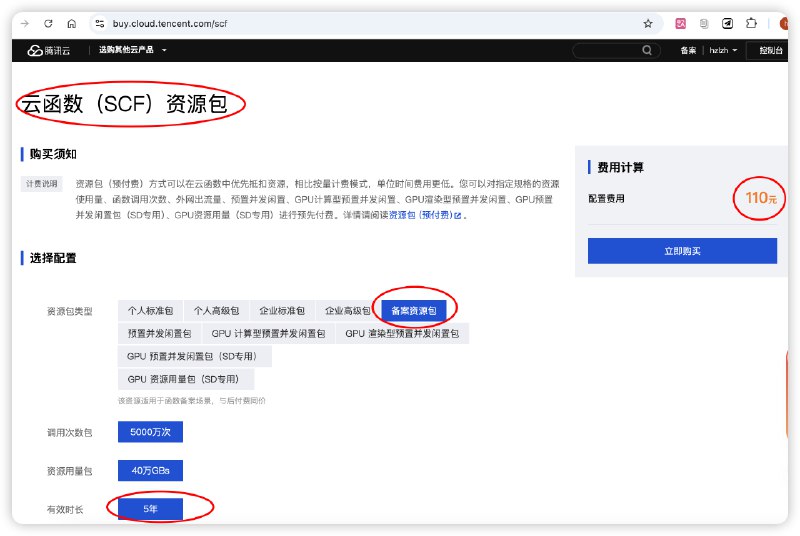Viewport: 800px width, 536px height.
Task: Open 资源包(预付费) documentation link
Action: click(x=421, y=215)
